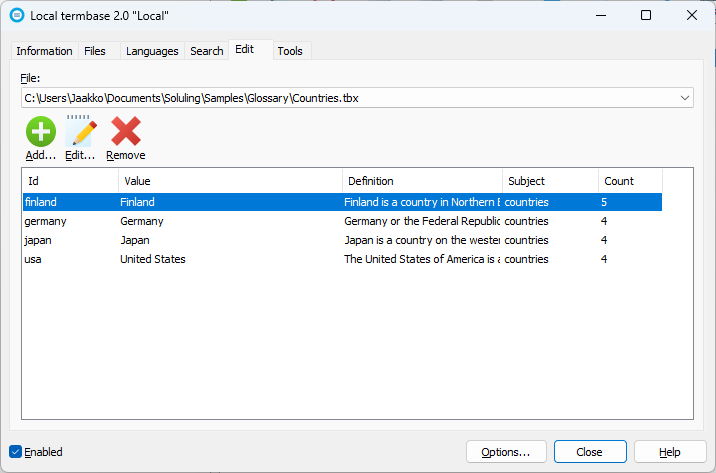The width and height of the screenshot is (716, 473).
Task: Go to the Search tab
Action: (207, 51)
